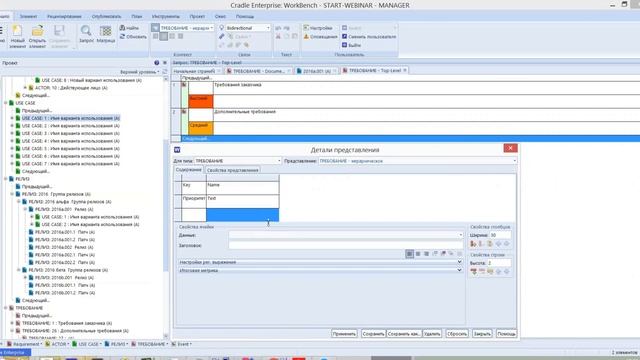Click the priority flag icon in requirement row 1

click(184, 84)
